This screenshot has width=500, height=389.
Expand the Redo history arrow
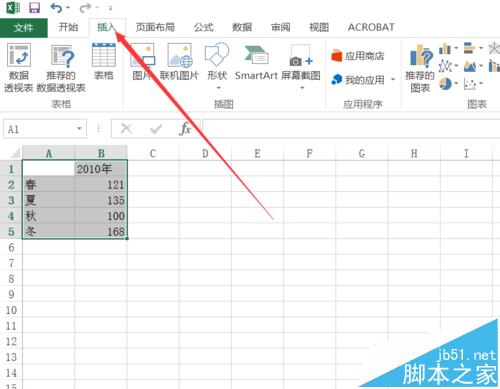(x=97, y=7)
